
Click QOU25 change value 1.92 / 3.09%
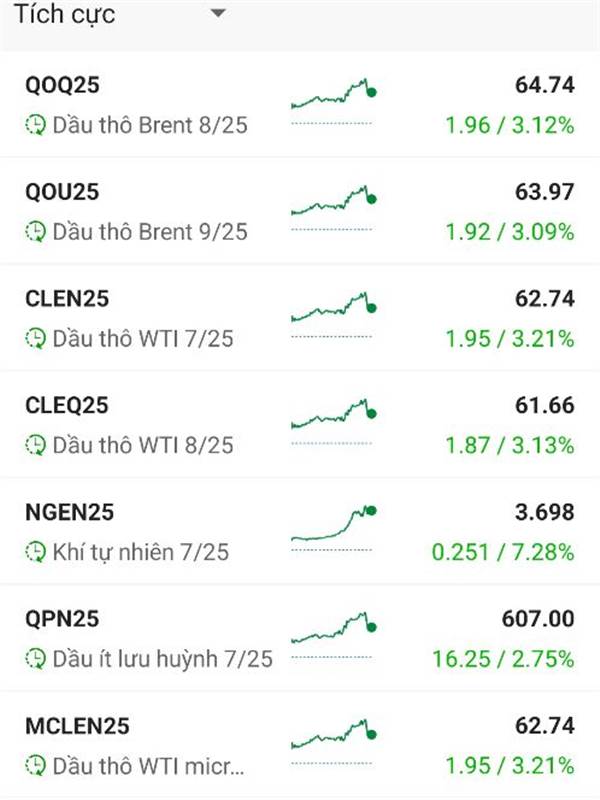(510, 232)
